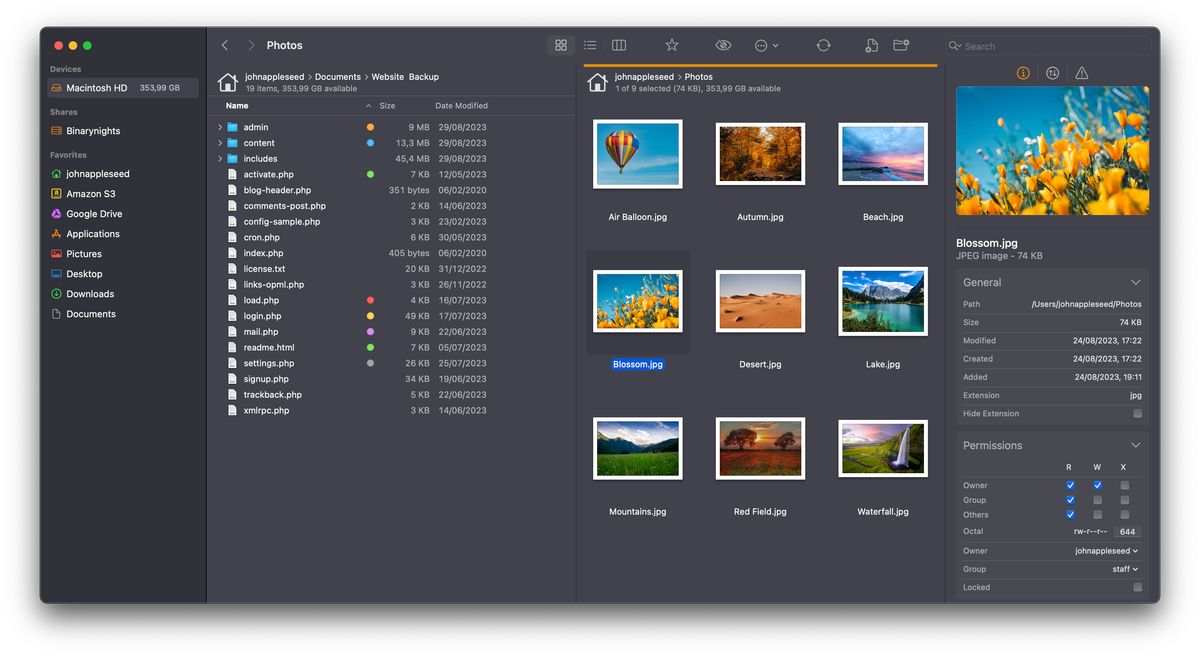
Task: Open the alerts panel via the warning triangle
Action: [1080, 72]
